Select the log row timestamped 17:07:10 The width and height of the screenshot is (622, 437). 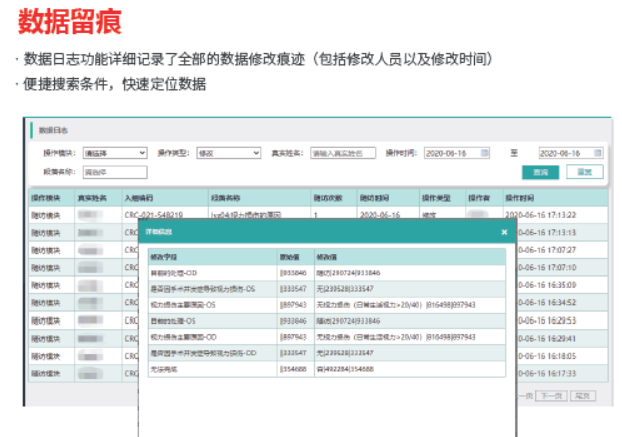(x=318, y=268)
